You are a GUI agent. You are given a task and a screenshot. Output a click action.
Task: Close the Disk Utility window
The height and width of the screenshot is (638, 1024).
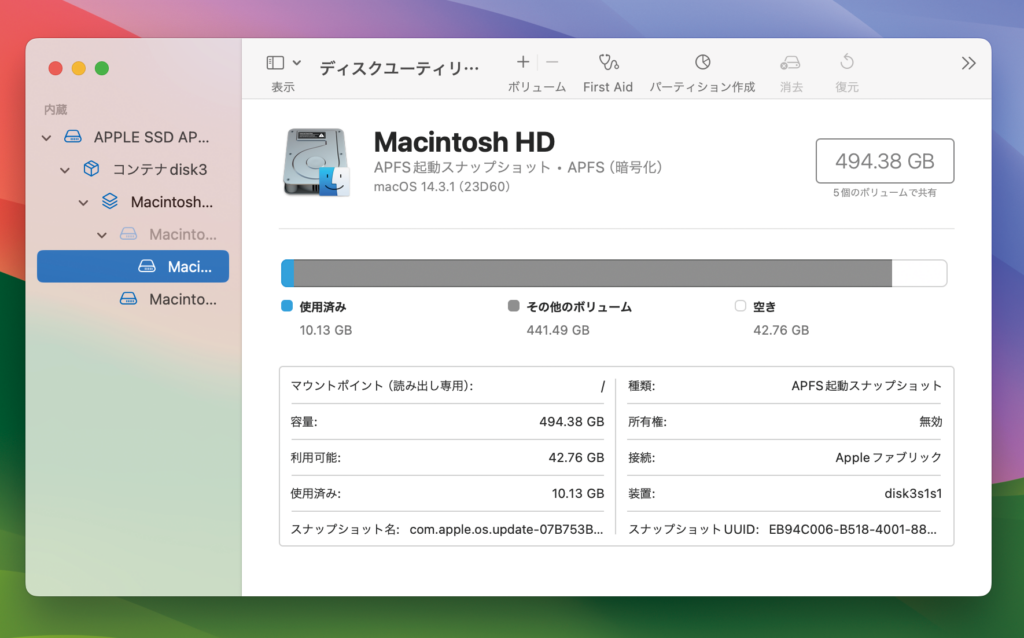[x=56, y=69]
